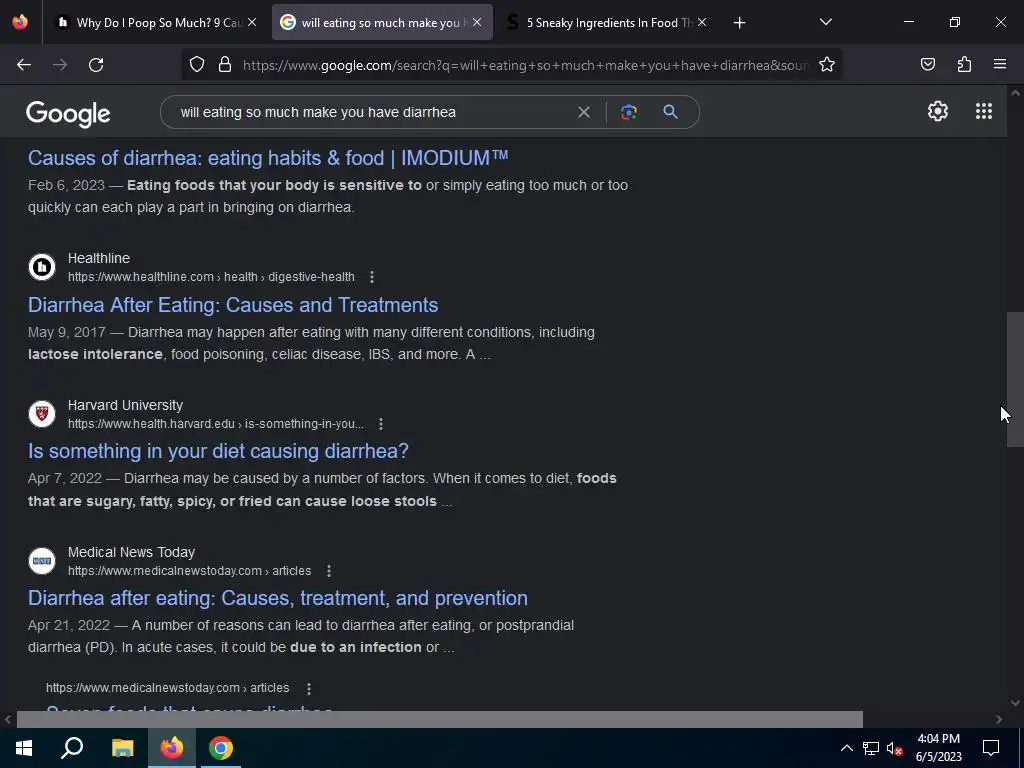Close the Google search tab

coord(477,22)
